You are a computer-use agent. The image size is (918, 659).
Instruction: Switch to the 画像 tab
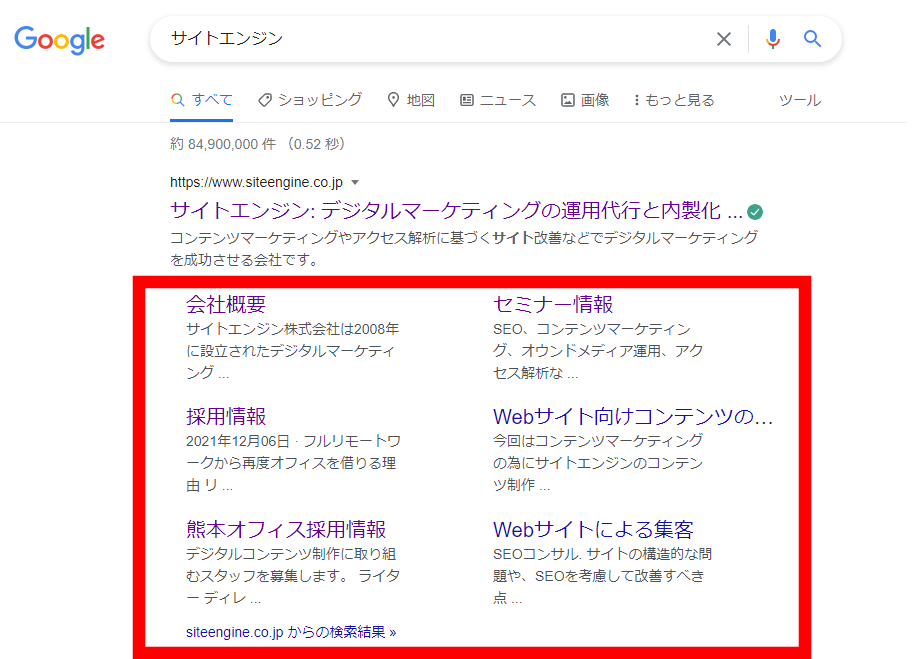point(585,100)
